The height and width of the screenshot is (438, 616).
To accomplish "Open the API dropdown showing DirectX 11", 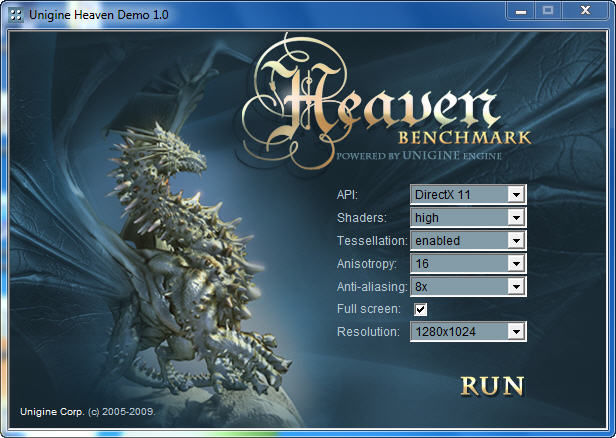I will (x=468, y=194).
